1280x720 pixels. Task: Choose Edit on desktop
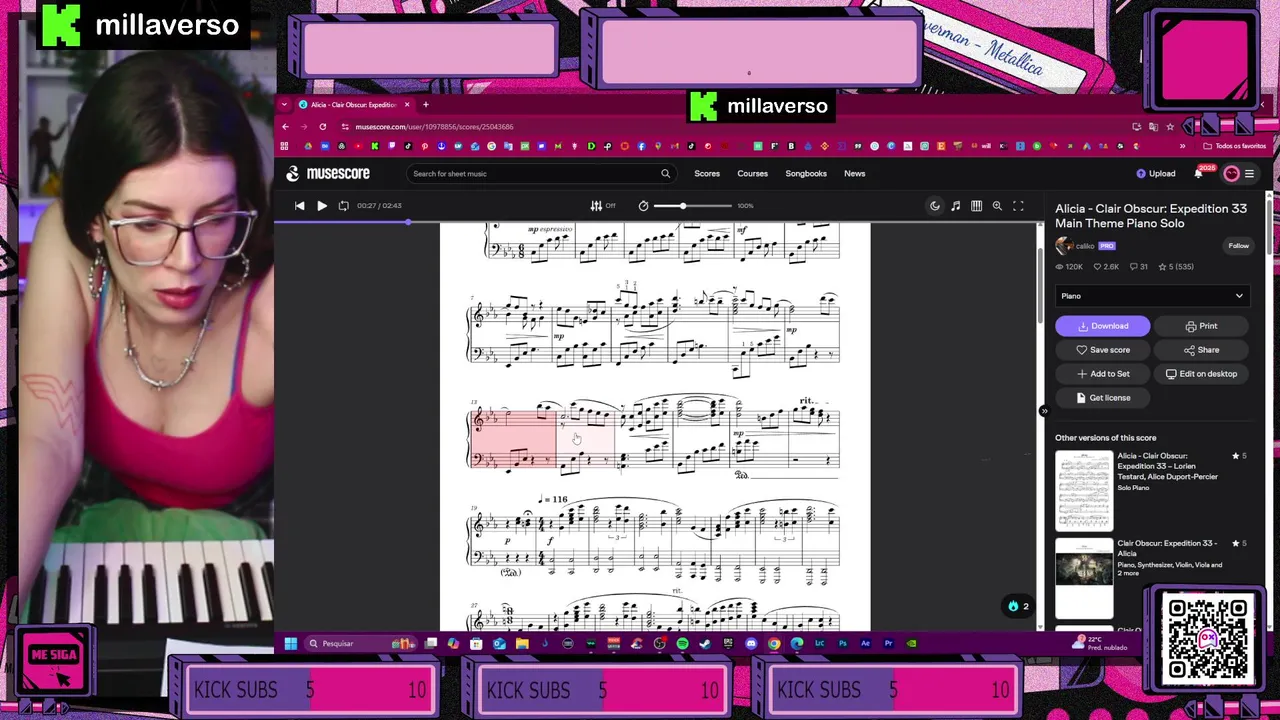pyautogui.click(x=1201, y=374)
